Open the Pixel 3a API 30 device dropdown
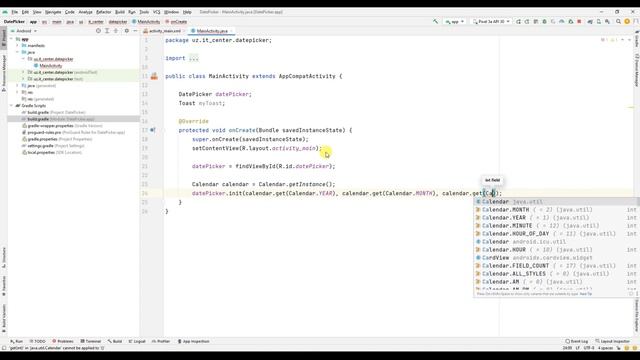 pyautogui.click(x=491, y=22)
